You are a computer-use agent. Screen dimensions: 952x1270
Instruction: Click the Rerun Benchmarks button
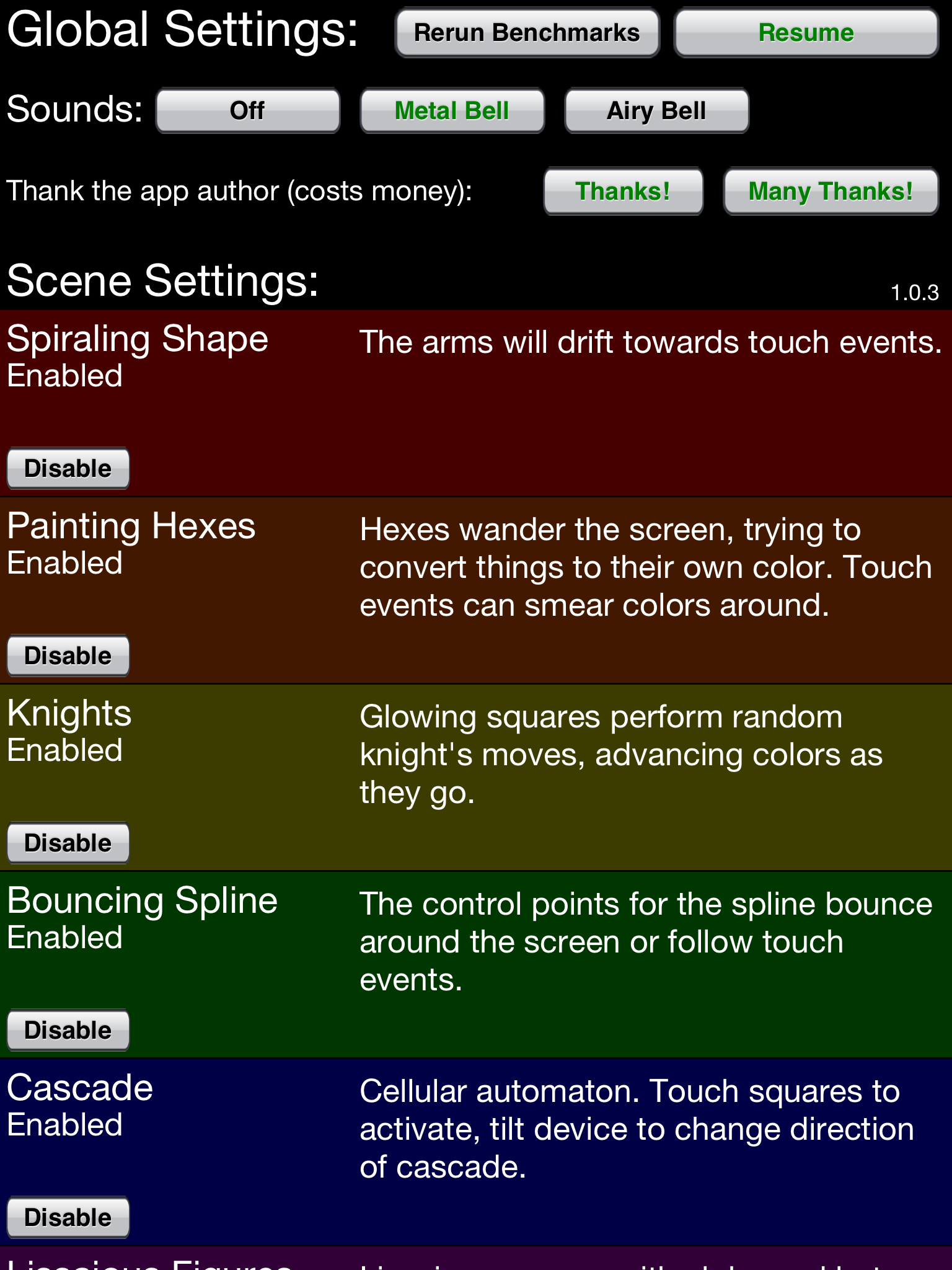pyautogui.click(x=527, y=32)
